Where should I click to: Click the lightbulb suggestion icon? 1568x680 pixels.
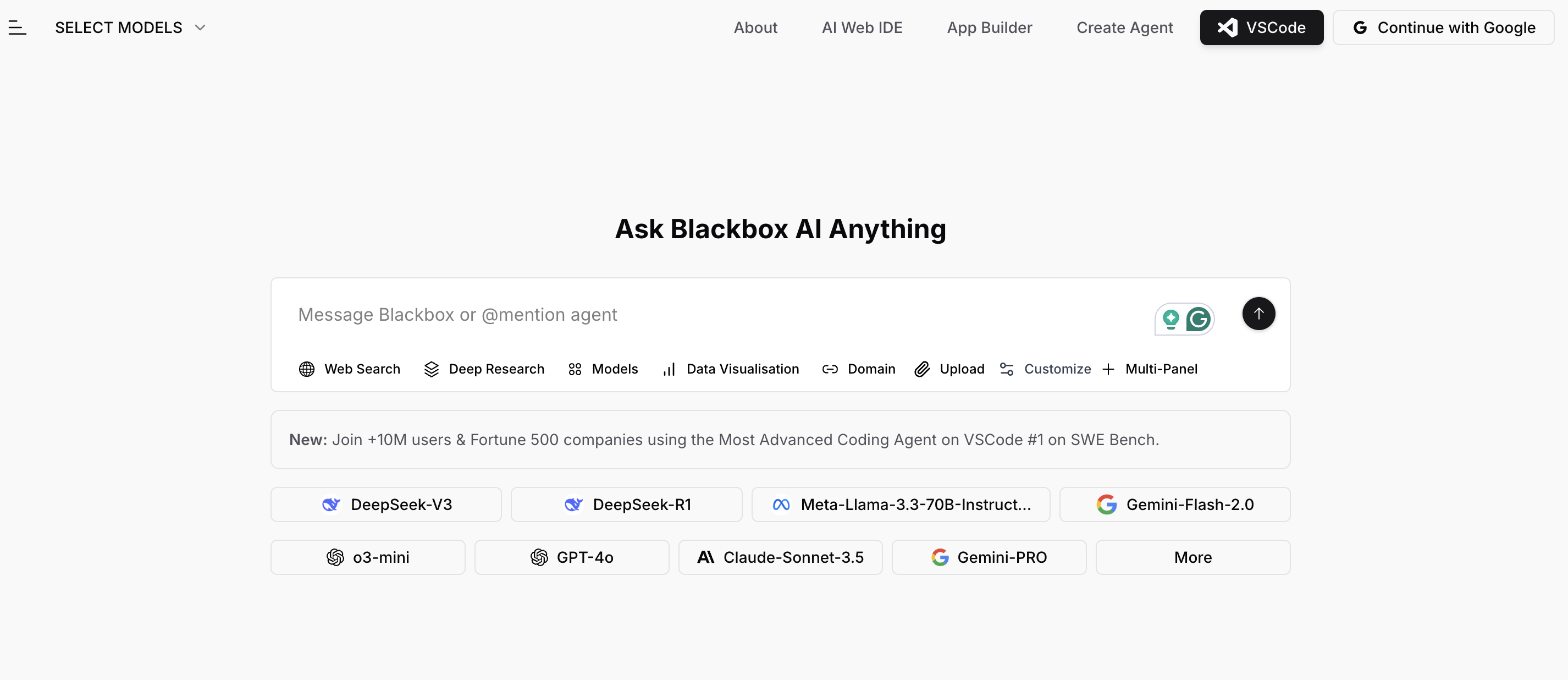(1171, 319)
